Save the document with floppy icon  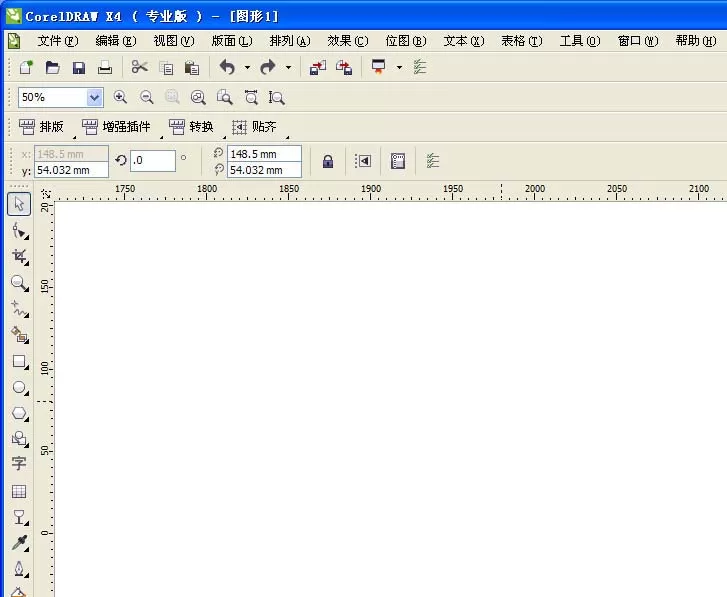coord(79,68)
